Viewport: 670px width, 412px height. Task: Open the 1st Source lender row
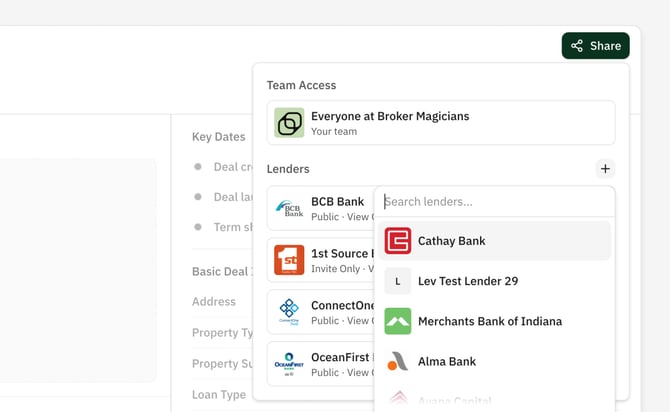320,260
